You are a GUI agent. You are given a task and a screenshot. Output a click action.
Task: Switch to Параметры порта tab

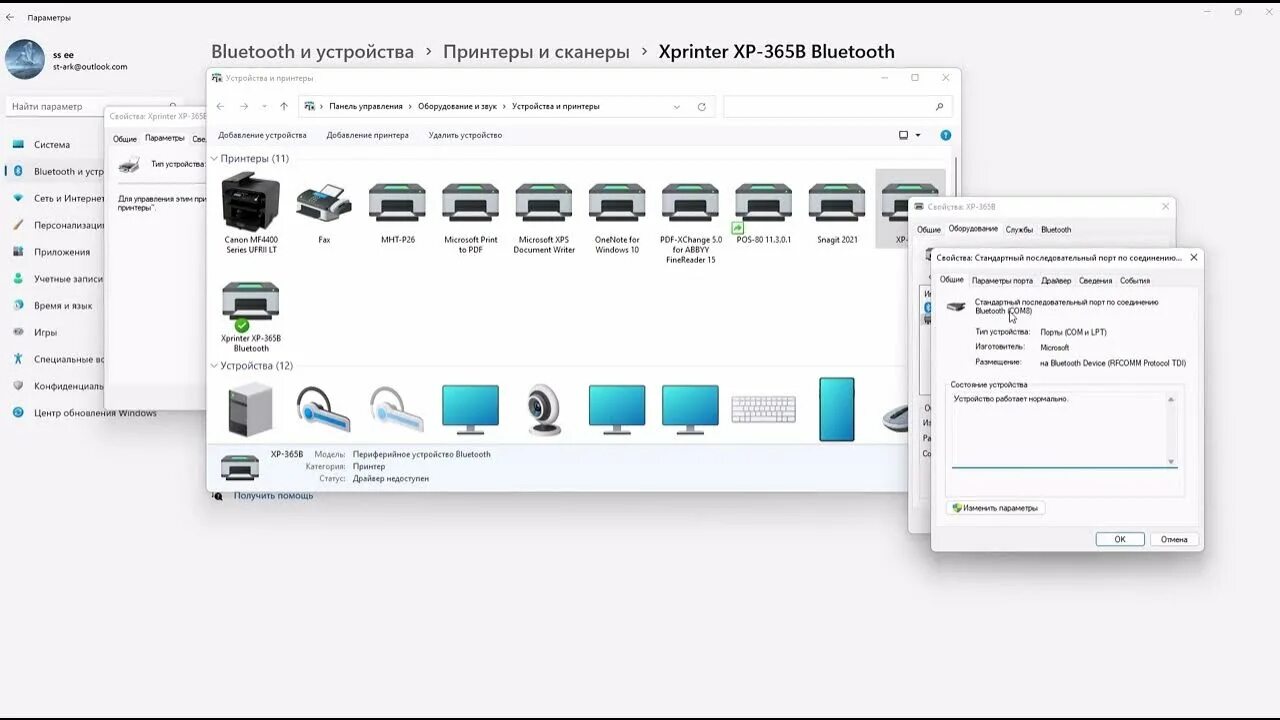click(x=1002, y=281)
